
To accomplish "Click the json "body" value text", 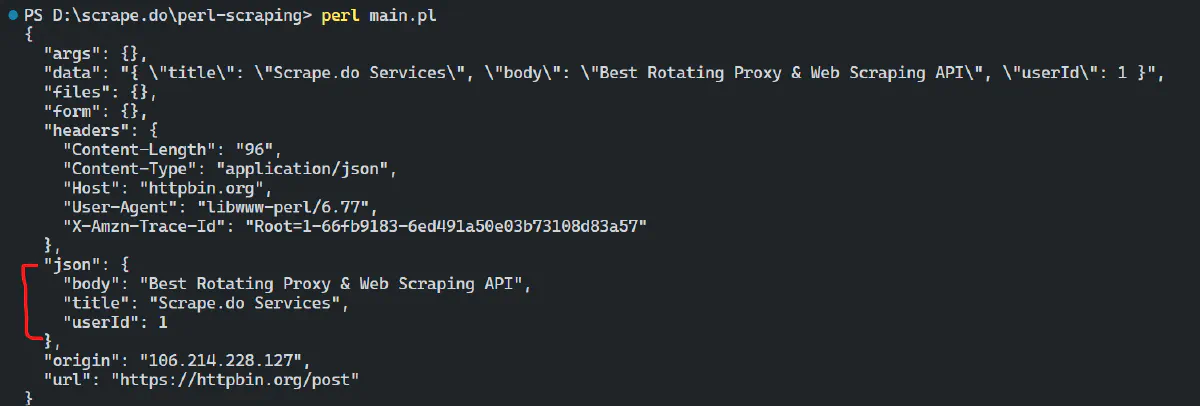I will point(333,284).
